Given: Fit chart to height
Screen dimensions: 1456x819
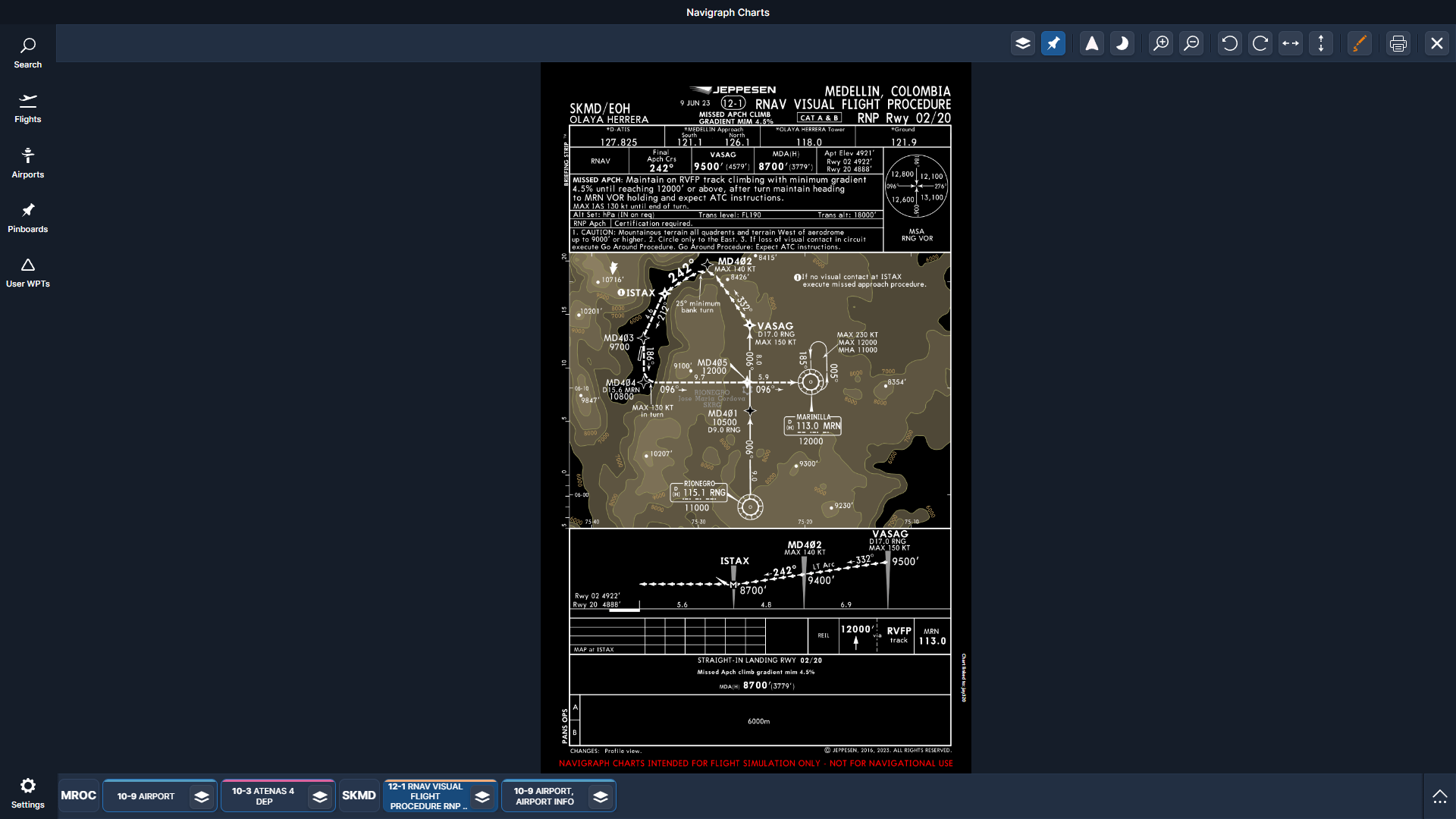Looking at the screenshot, I should (x=1321, y=43).
